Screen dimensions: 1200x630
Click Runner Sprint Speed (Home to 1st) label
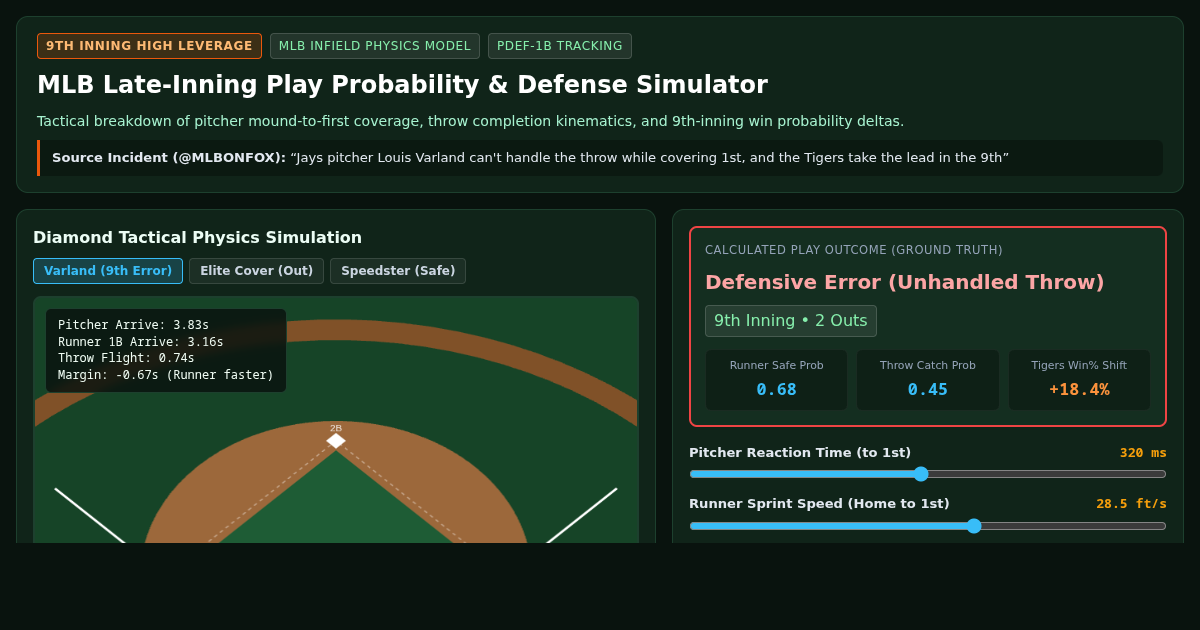(819, 504)
